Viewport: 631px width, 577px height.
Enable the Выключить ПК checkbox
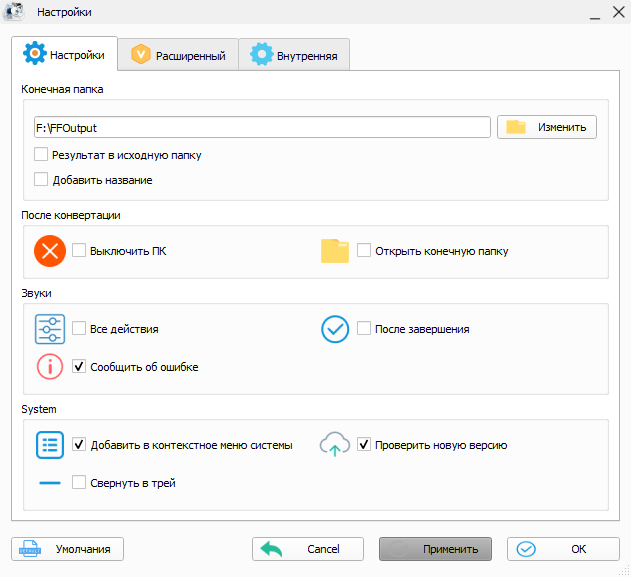click(79, 250)
